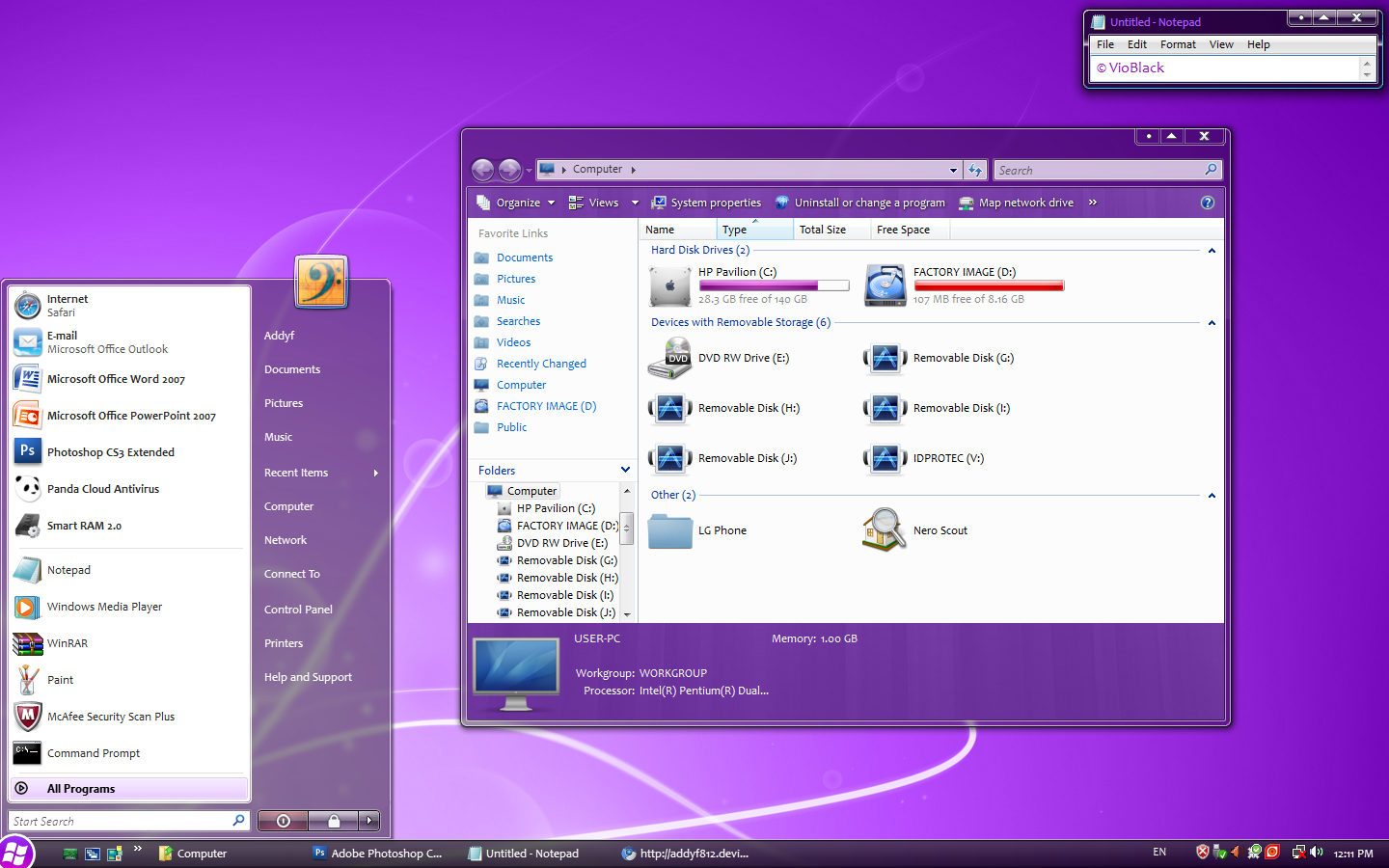
Task: Launch Smart RAM 2.0
Action: (x=129, y=526)
